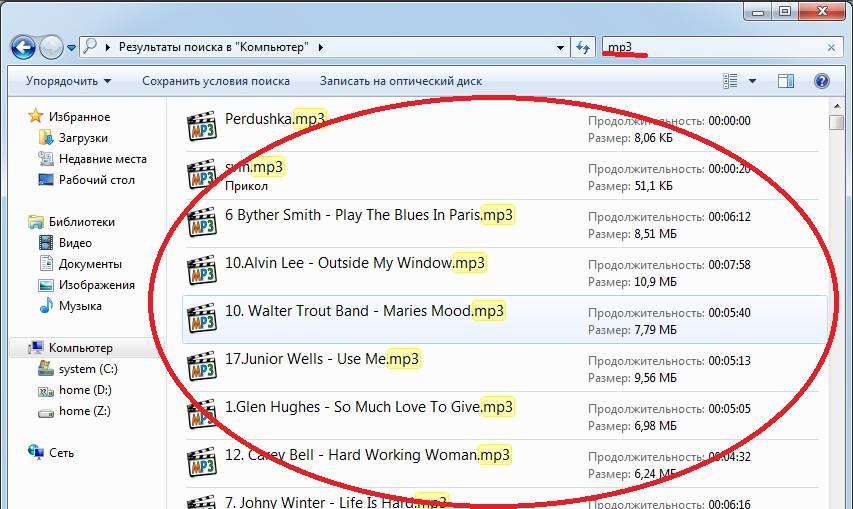
Task: Click Сохранить условия поиска
Action: point(216,81)
